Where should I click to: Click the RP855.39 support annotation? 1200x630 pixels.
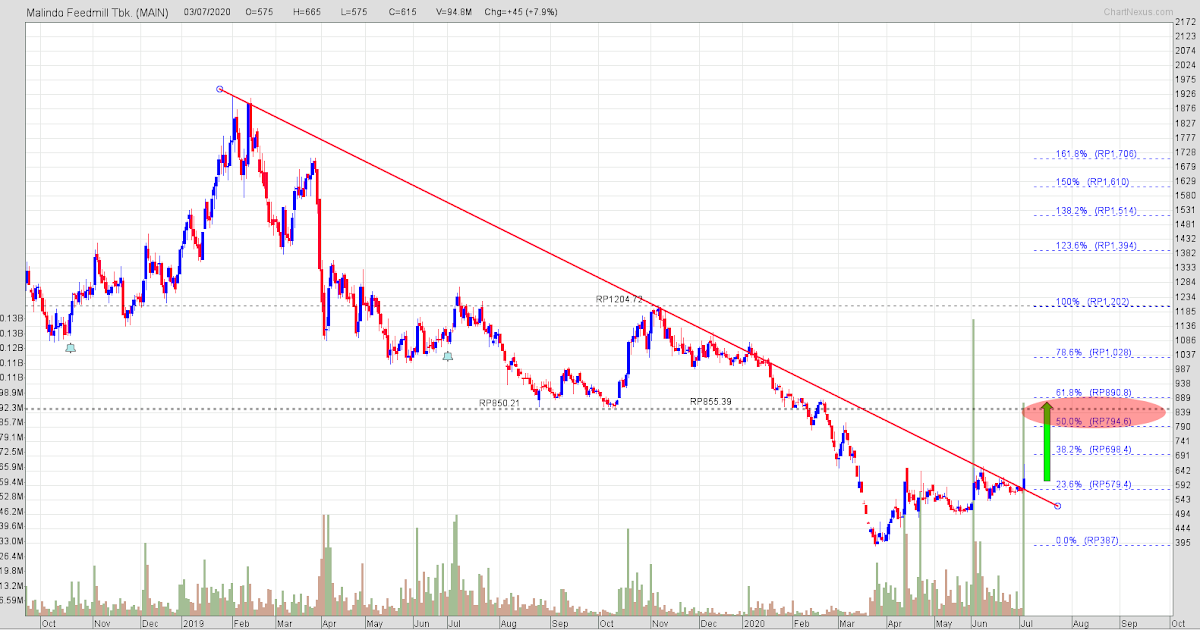(x=712, y=402)
